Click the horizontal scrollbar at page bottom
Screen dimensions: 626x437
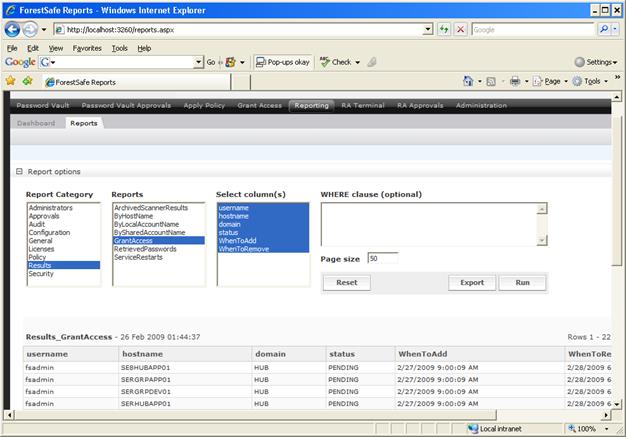tap(256, 415)
